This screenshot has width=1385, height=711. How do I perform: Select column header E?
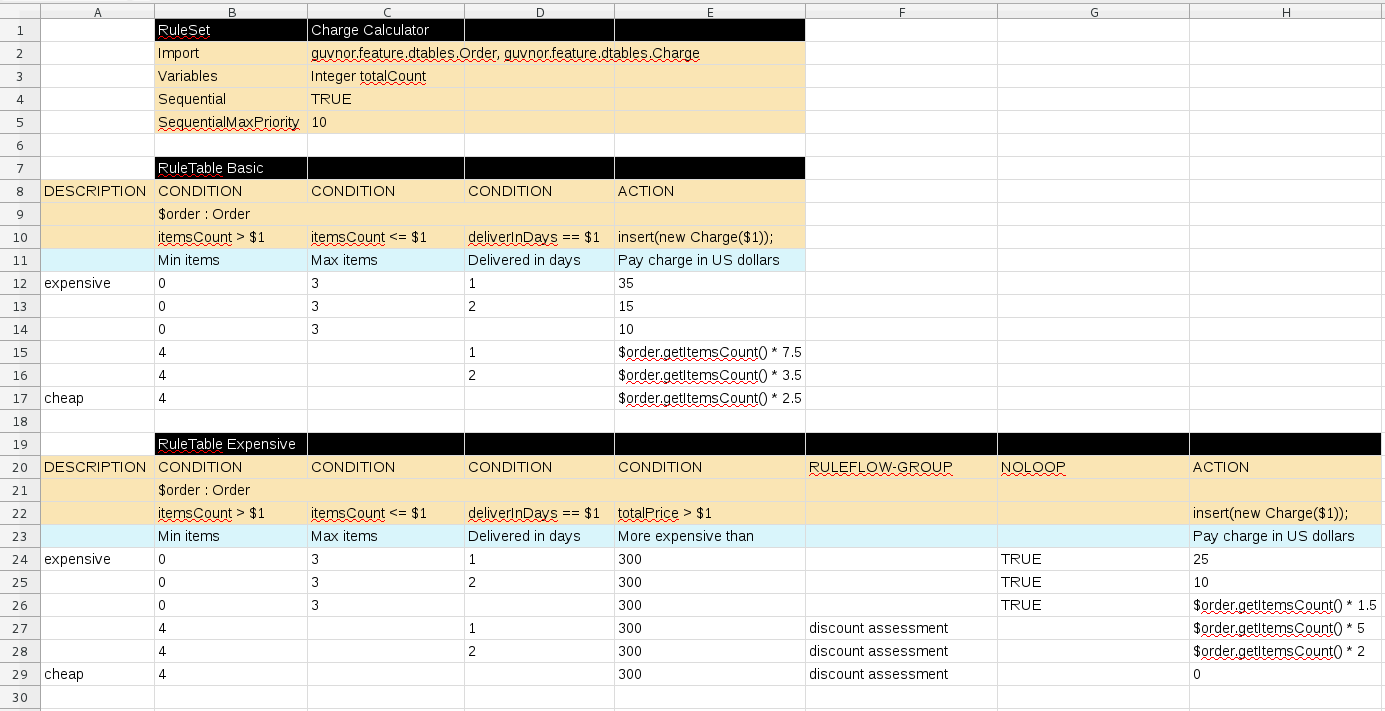click(x=710, y=11)
